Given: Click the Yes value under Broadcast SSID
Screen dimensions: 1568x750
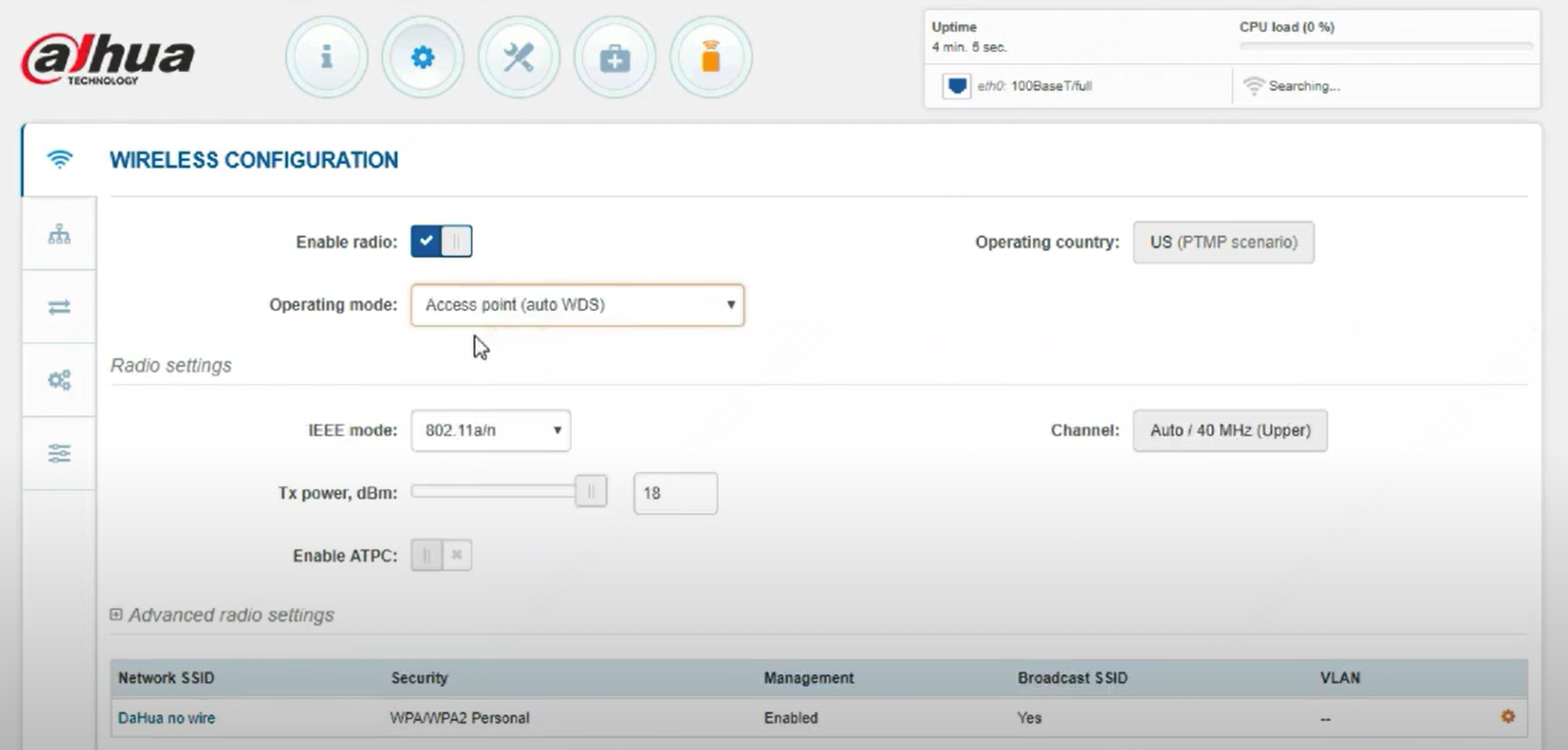Looking at the screenshot, I should click(x=1029, y=717).
